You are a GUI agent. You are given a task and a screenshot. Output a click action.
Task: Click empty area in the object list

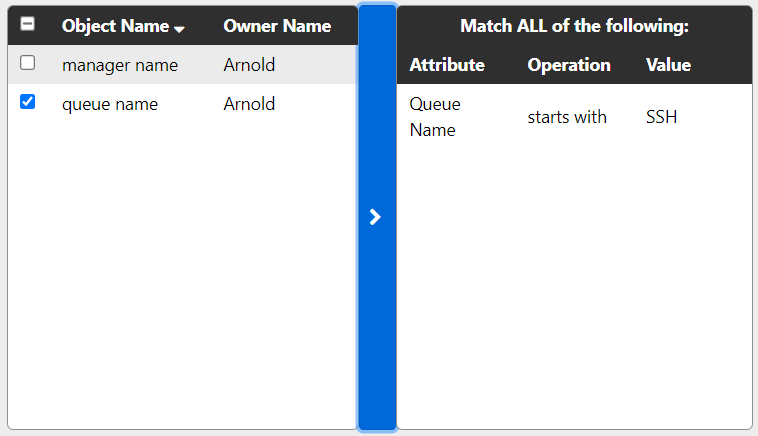click(x=180, y=280)
